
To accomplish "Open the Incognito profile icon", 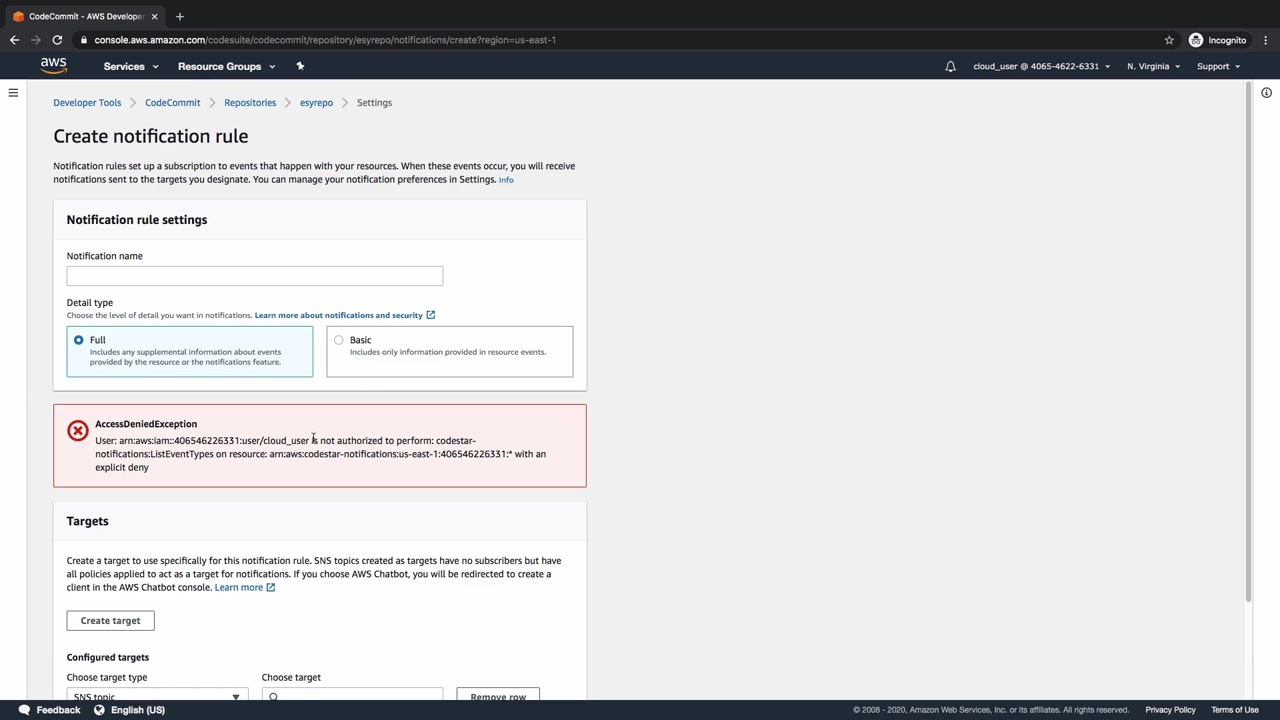I will pyautogui.click(x=1196, y=40).
